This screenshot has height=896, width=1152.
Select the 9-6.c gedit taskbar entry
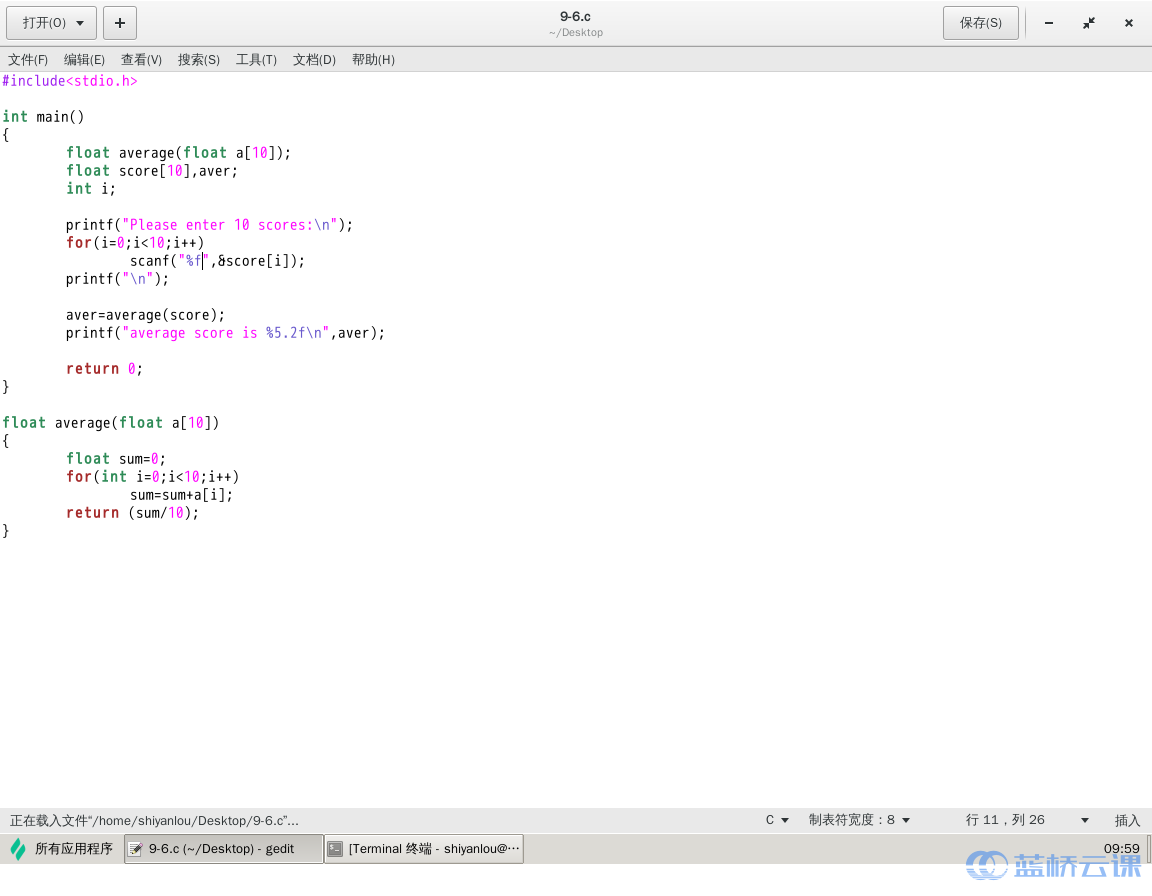pos(224,849)
